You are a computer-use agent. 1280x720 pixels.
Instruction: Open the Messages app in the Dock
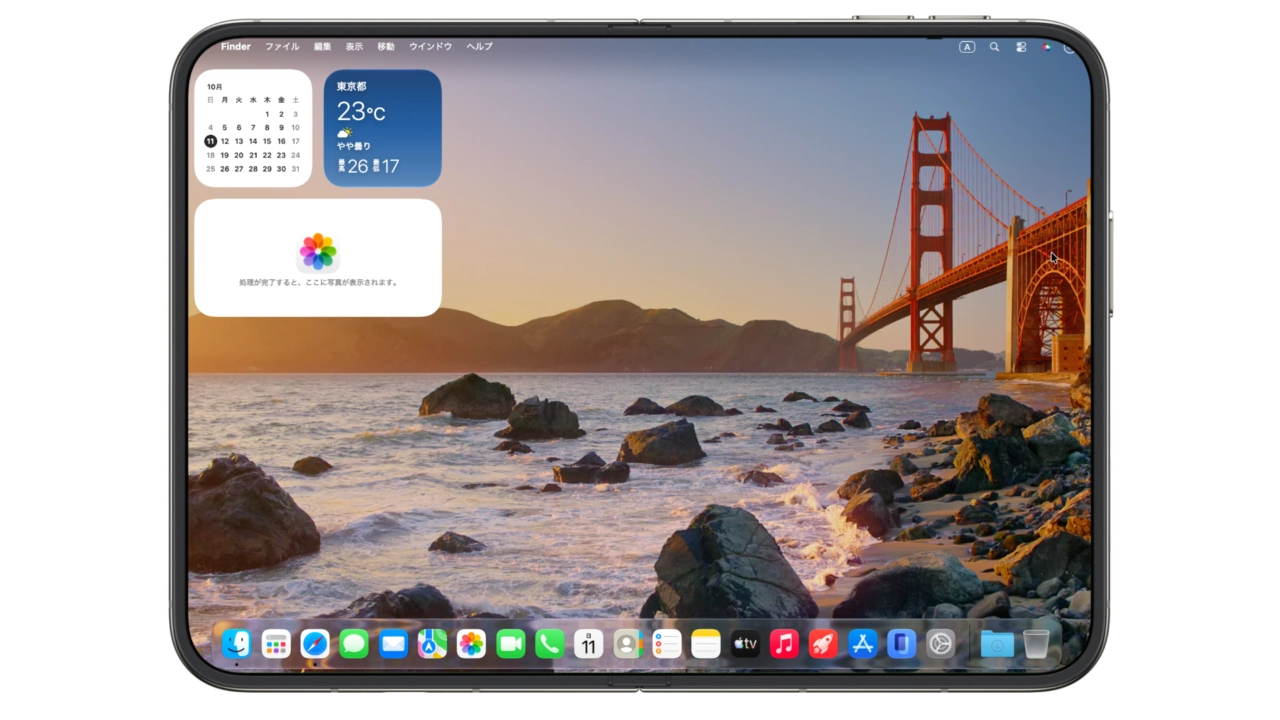(354, 644)
